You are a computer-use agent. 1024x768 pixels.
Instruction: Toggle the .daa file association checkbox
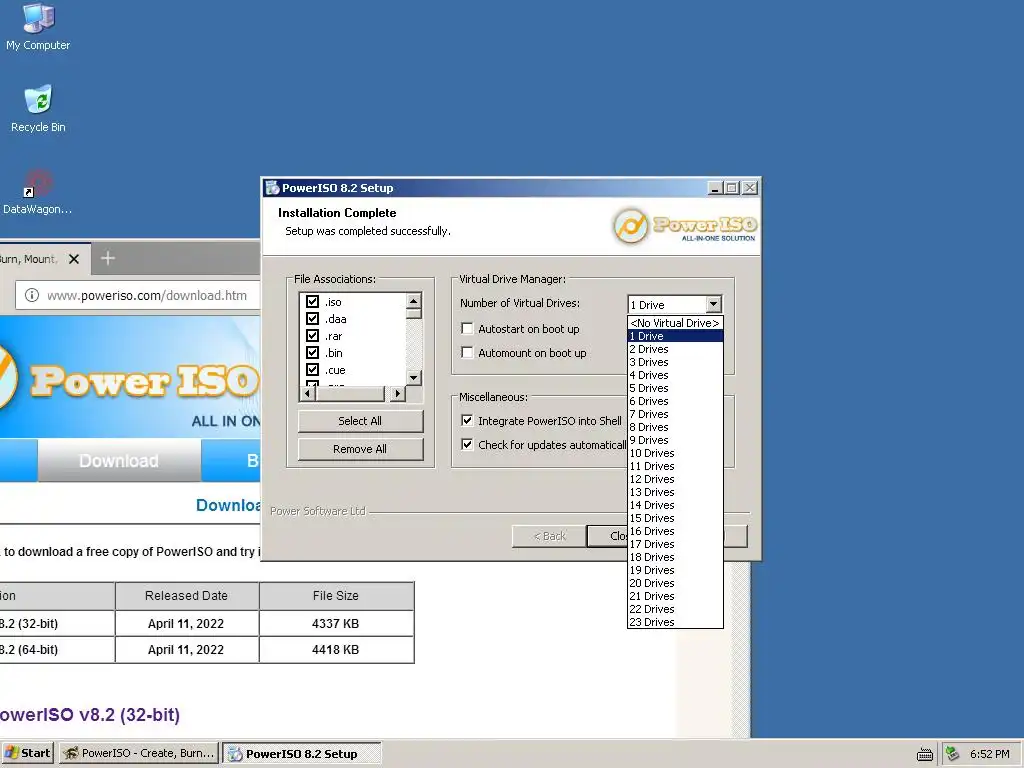coord(312,319)
